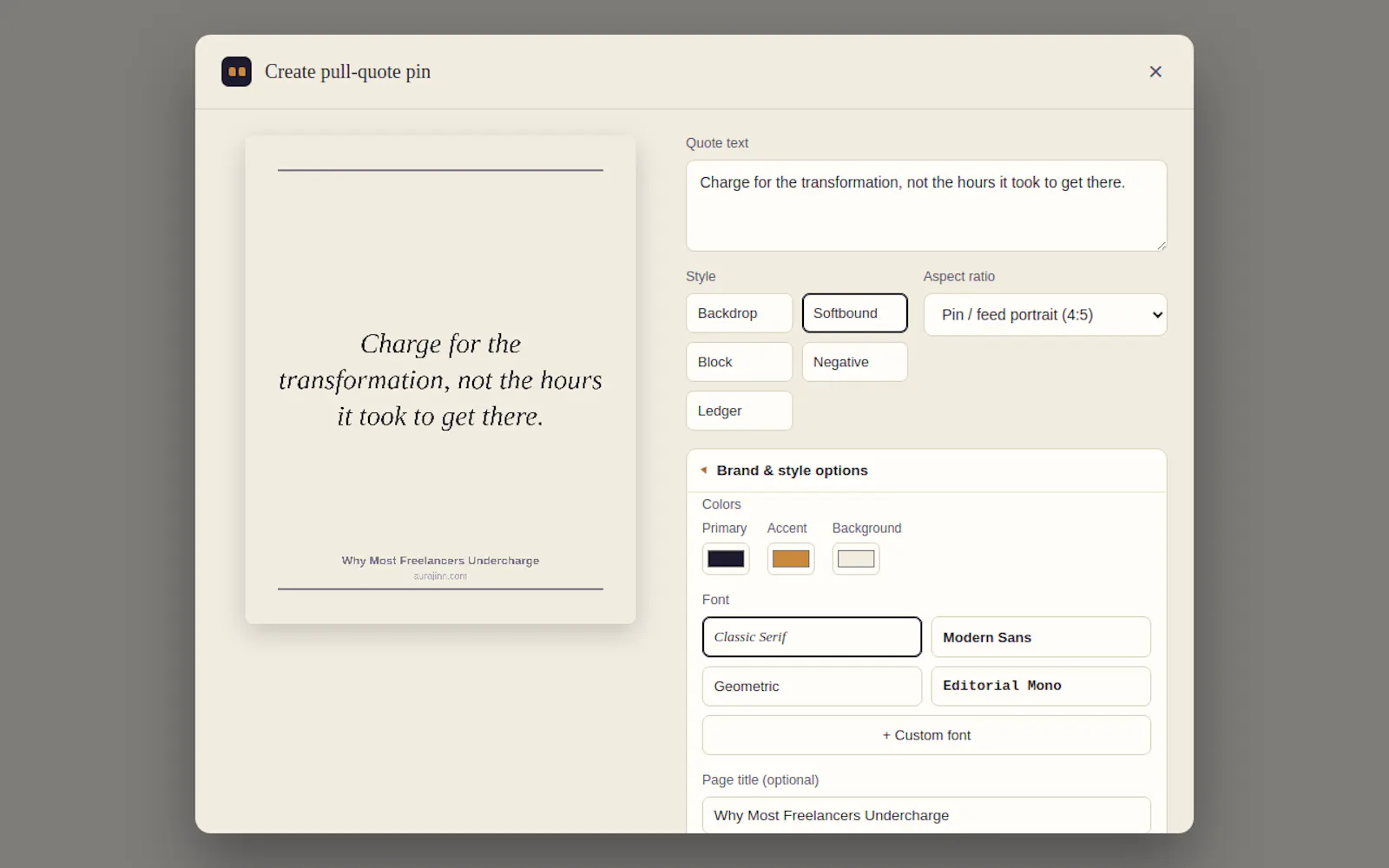This screenshot has width=1389, height=868.
Task: Collapse Brand & style options section
Action: tap(926, 470)
